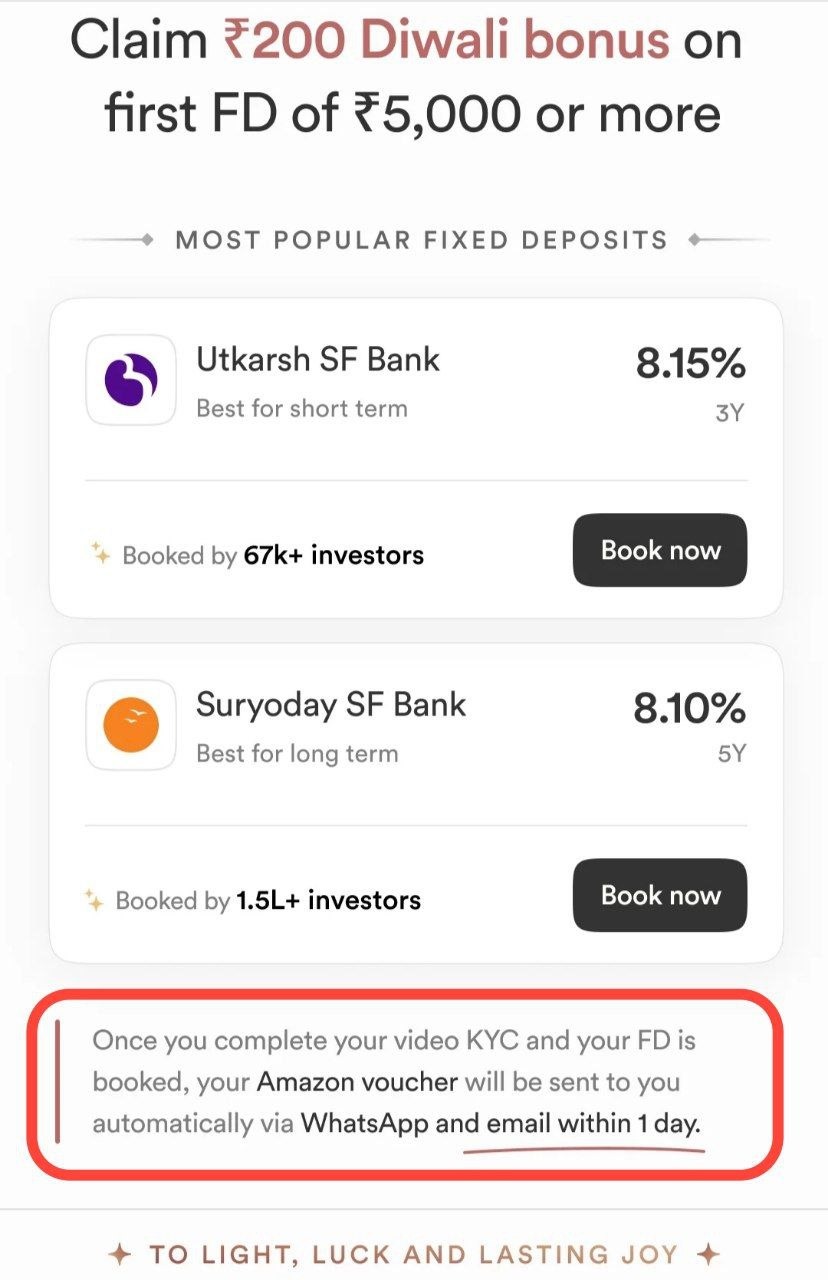The width and height of the screenshot is (828, 1280).
Task: Tap Best for short term subtitle
Action: click(302, 408)
